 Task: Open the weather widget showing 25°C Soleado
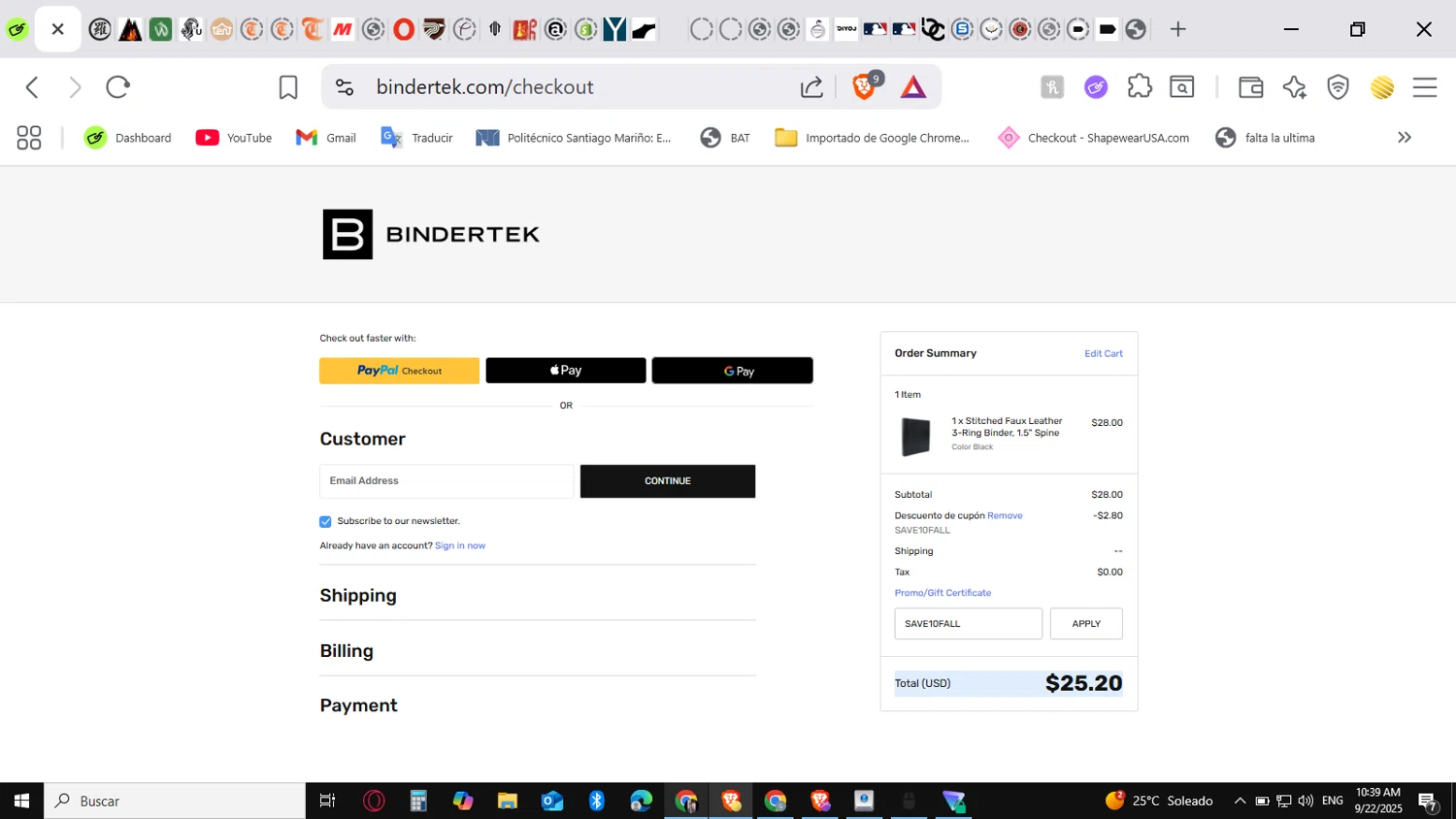tap(1160, 801)
